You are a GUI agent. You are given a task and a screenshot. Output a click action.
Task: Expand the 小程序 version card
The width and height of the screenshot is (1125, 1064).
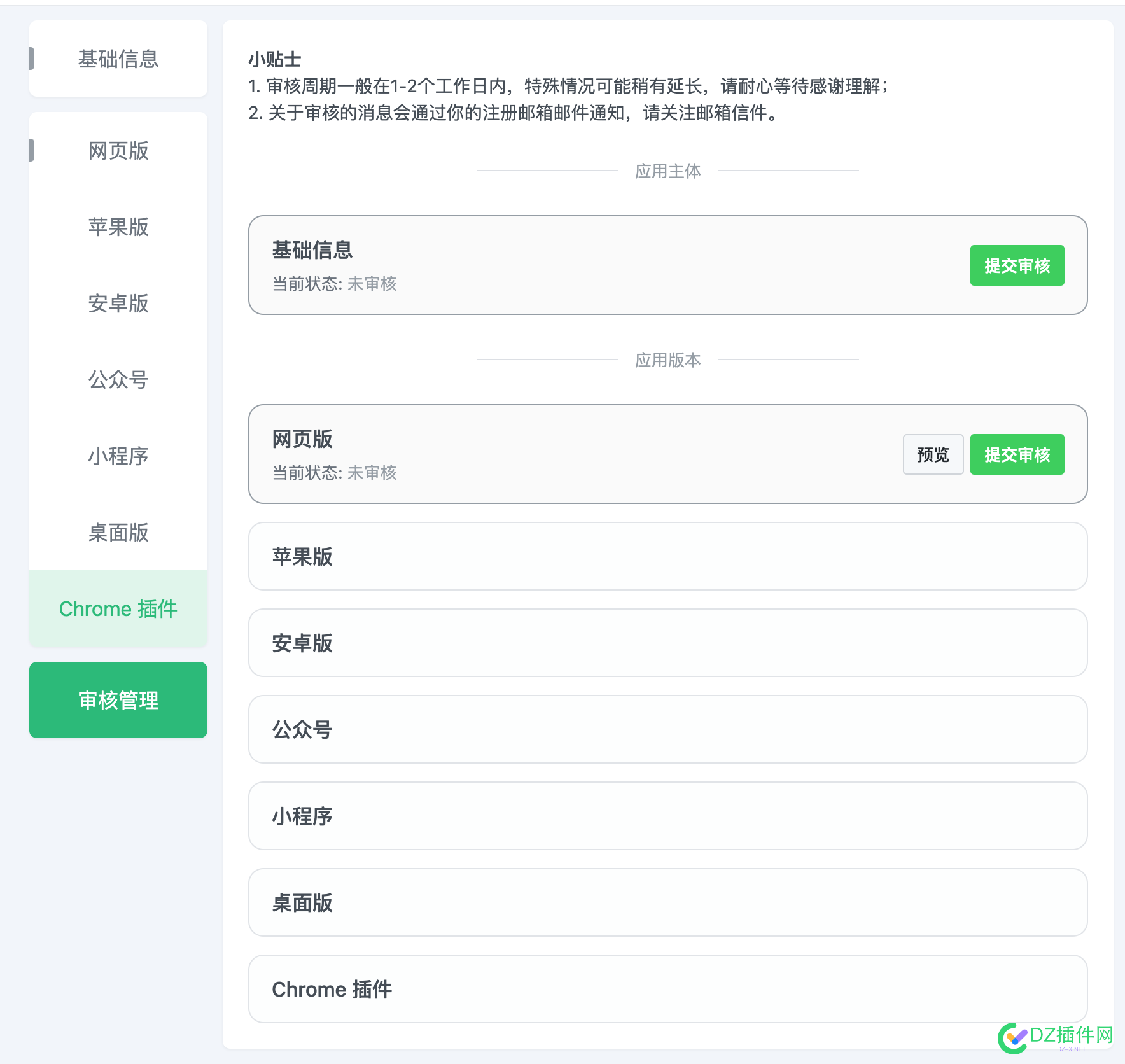point(667,816)
